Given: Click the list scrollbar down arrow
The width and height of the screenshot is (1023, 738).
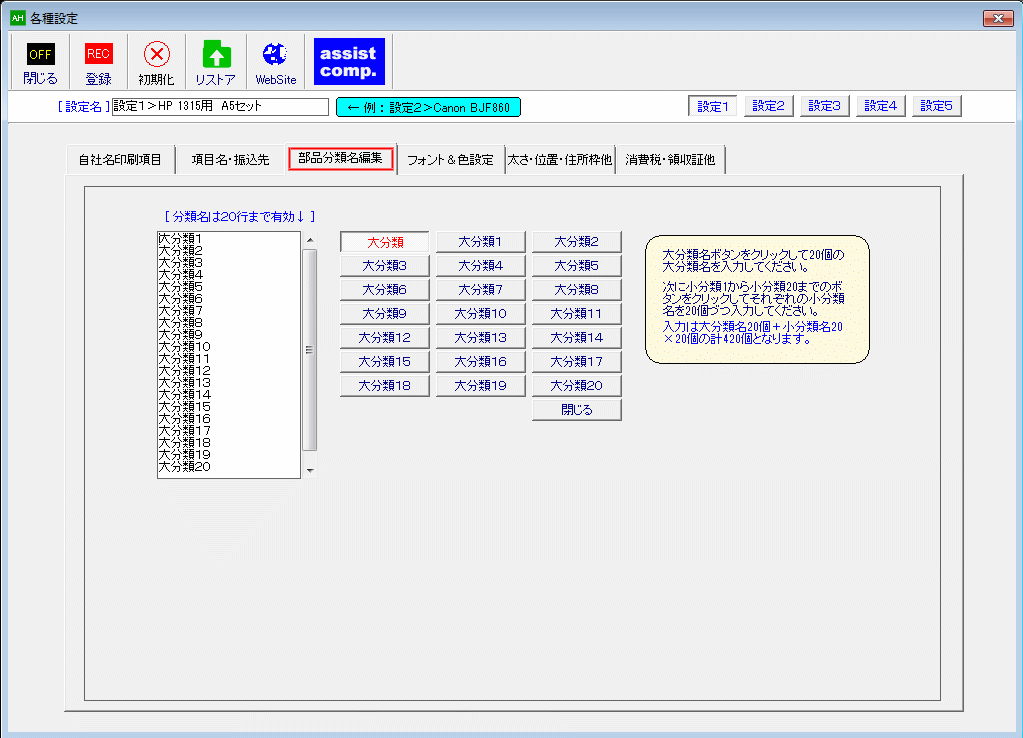Looking at the screenshot, I should click(x=308, y=472).
